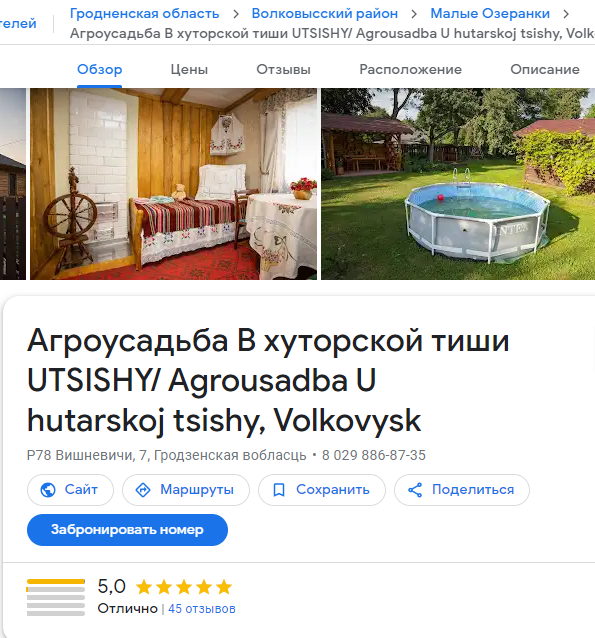Click chevron after Малые Озеранки breadcrumb
The width and height of the screenshot is (595, 638).
[x=566, y=14]
